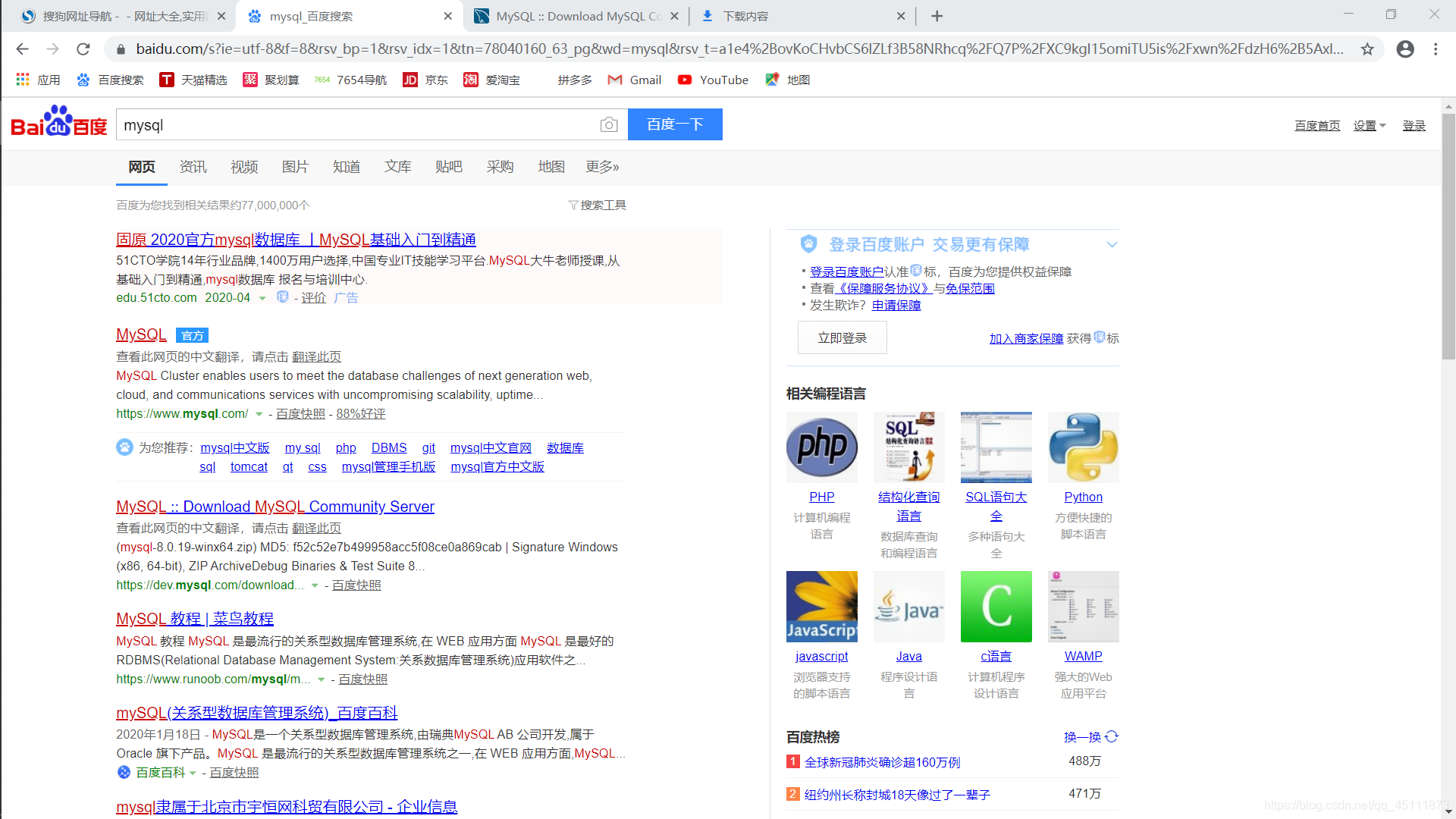Expand dropdown arrow next to edu.51cto.com
The image size is (1456, 819).
coord(262,298)
